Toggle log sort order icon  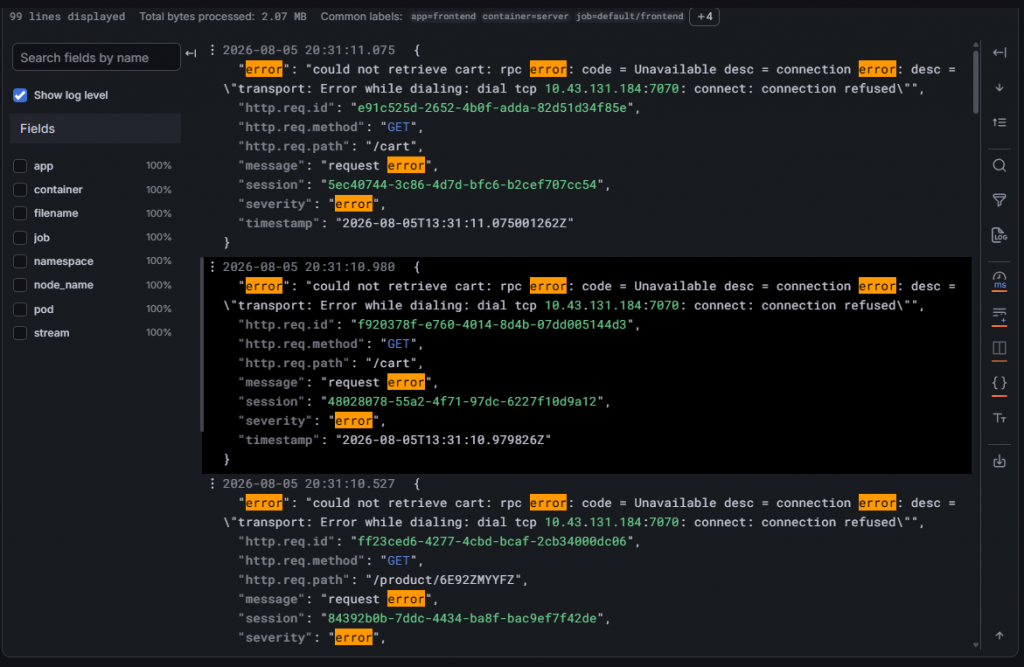click(999, 122)
